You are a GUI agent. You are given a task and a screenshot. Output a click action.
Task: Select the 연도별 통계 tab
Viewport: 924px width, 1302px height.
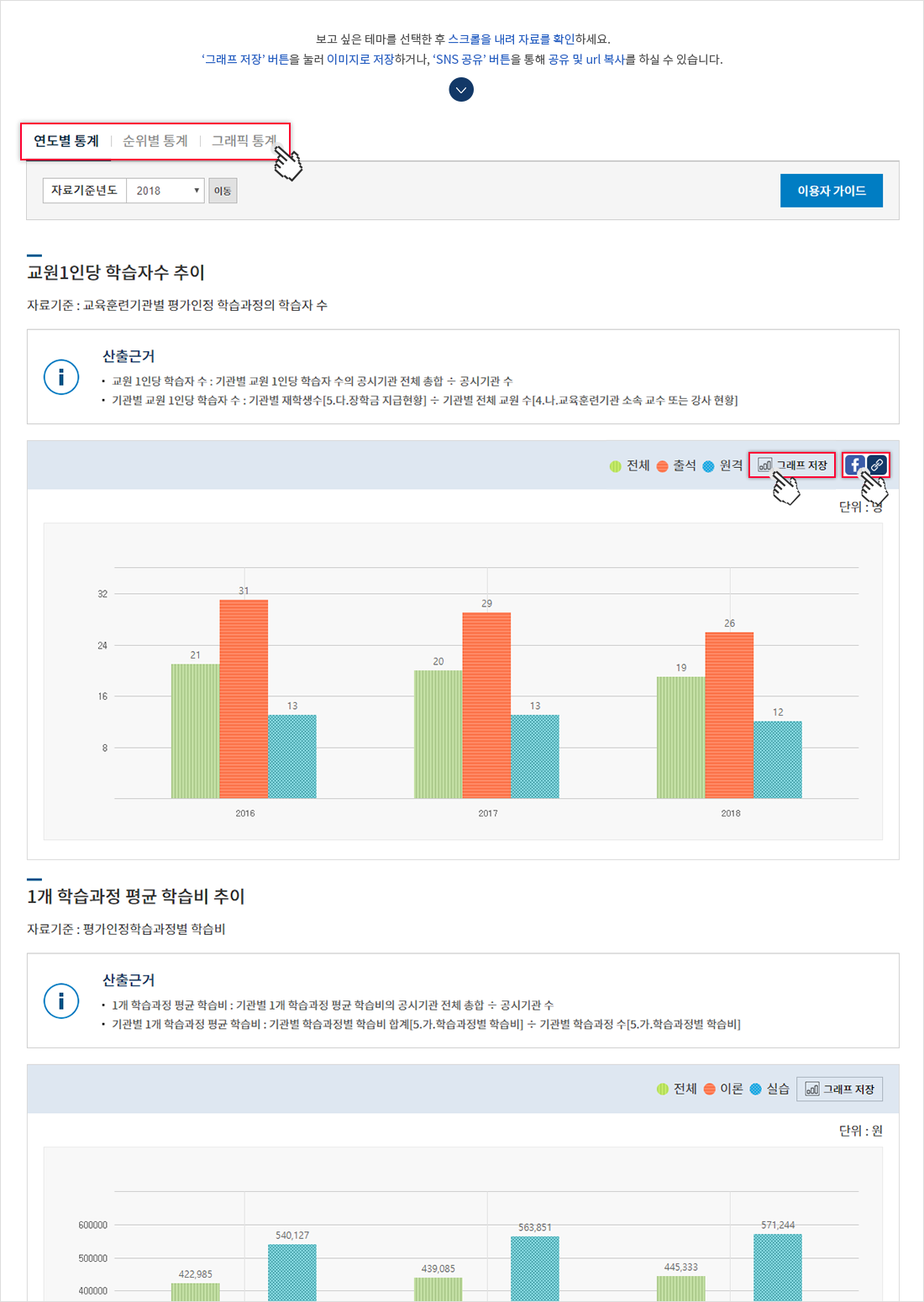click(x=66, y=141)
